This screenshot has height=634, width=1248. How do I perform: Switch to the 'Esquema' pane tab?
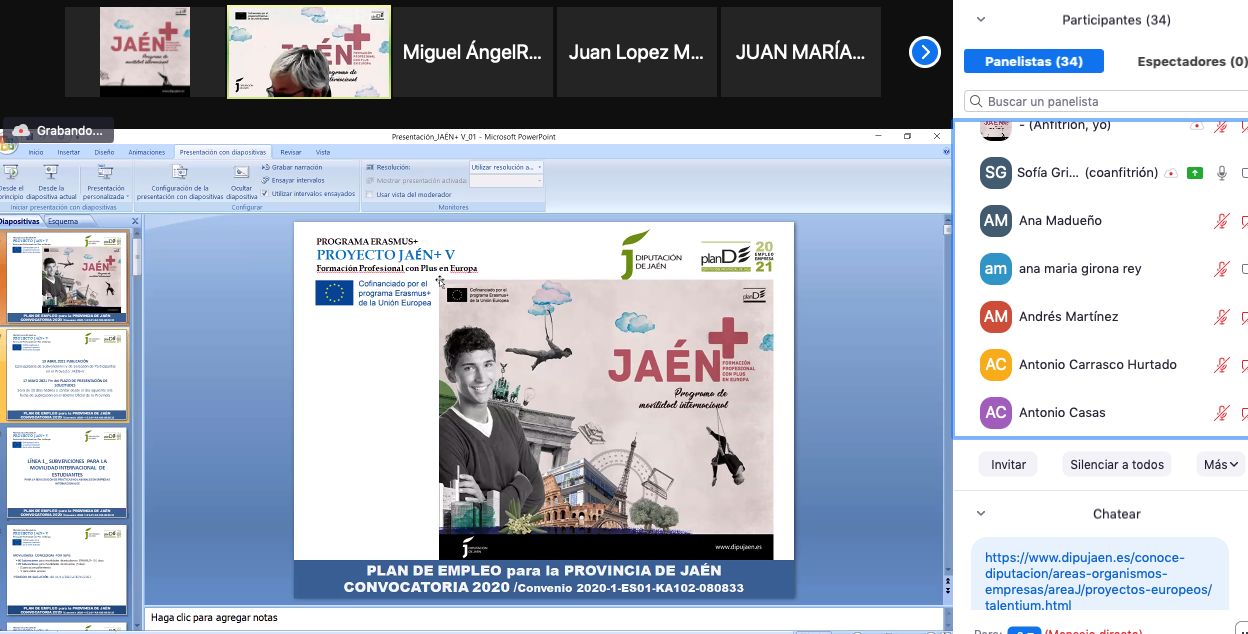pos(63,221)
